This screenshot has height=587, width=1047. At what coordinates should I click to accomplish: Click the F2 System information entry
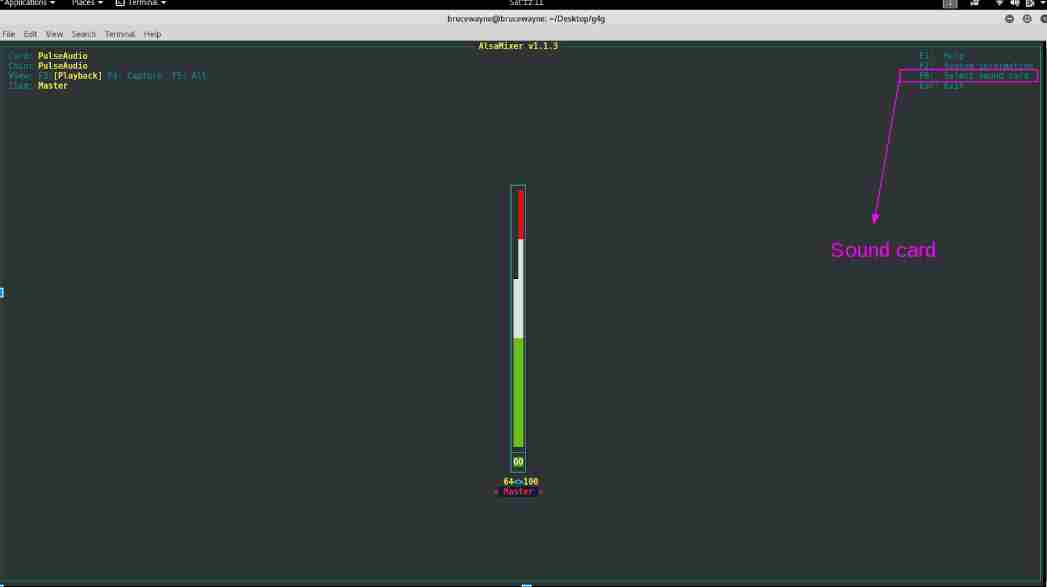point(976,66)
